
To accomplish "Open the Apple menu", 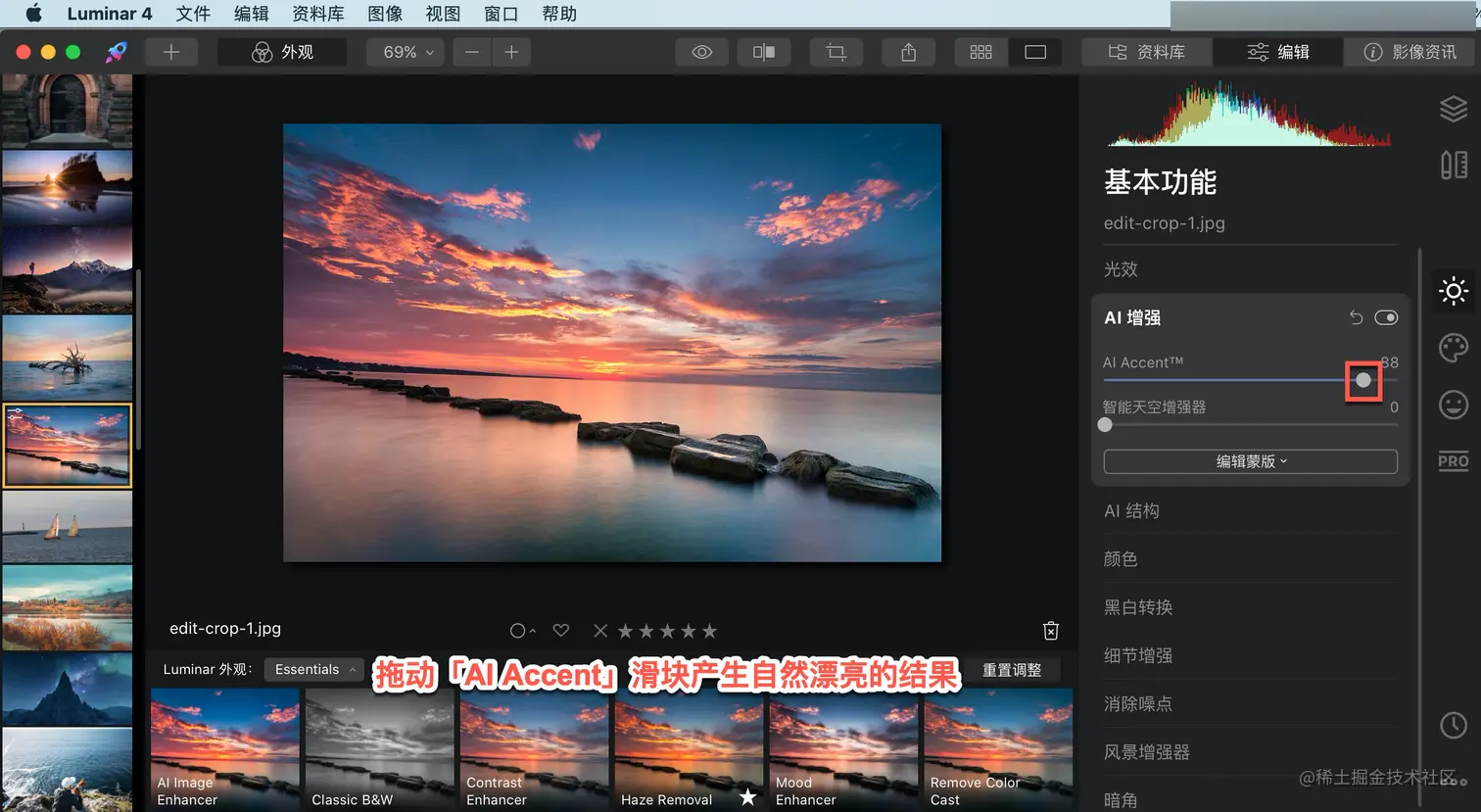I will [x=33, y=14].
